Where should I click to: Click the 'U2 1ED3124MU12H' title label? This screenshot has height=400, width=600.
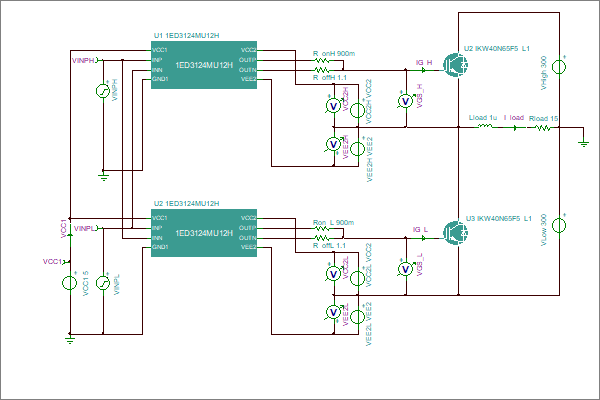coord(186,204)
